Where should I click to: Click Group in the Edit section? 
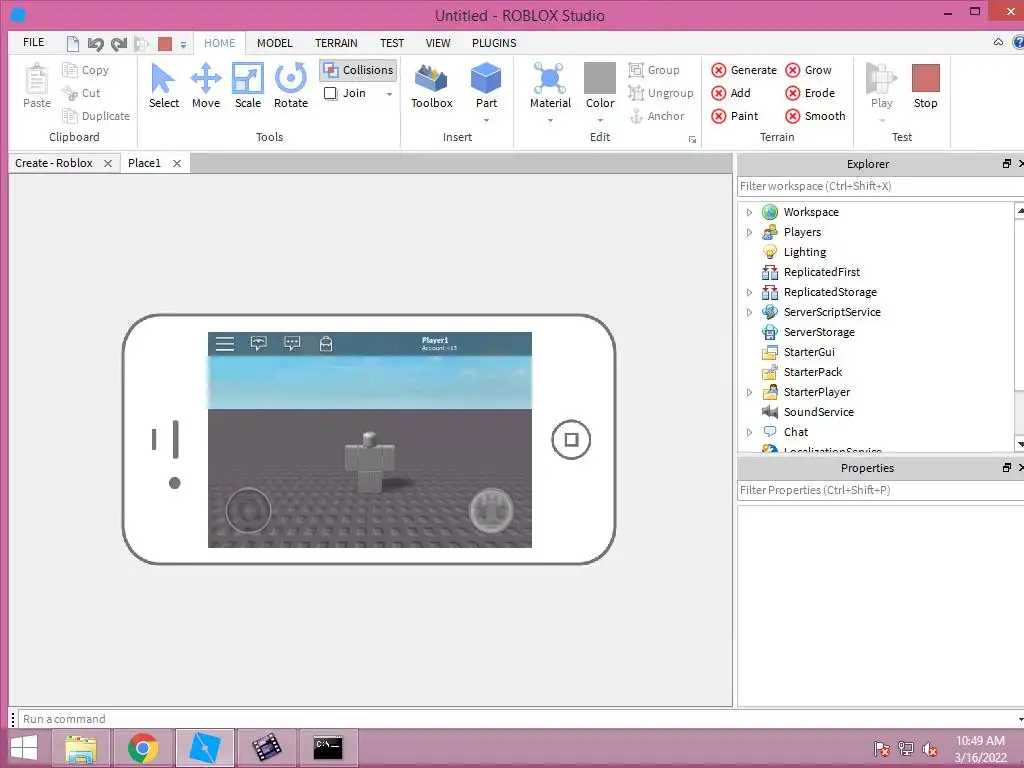pyautogui.click(x=654, y=70)
